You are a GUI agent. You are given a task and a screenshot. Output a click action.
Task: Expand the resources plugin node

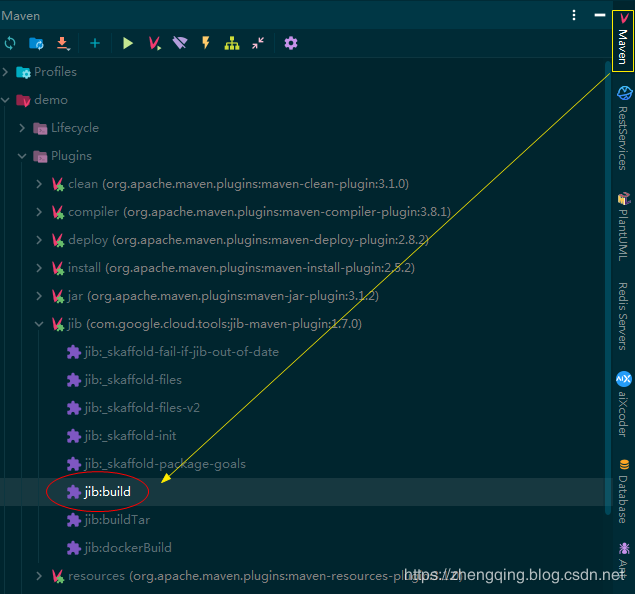point(39,576)
